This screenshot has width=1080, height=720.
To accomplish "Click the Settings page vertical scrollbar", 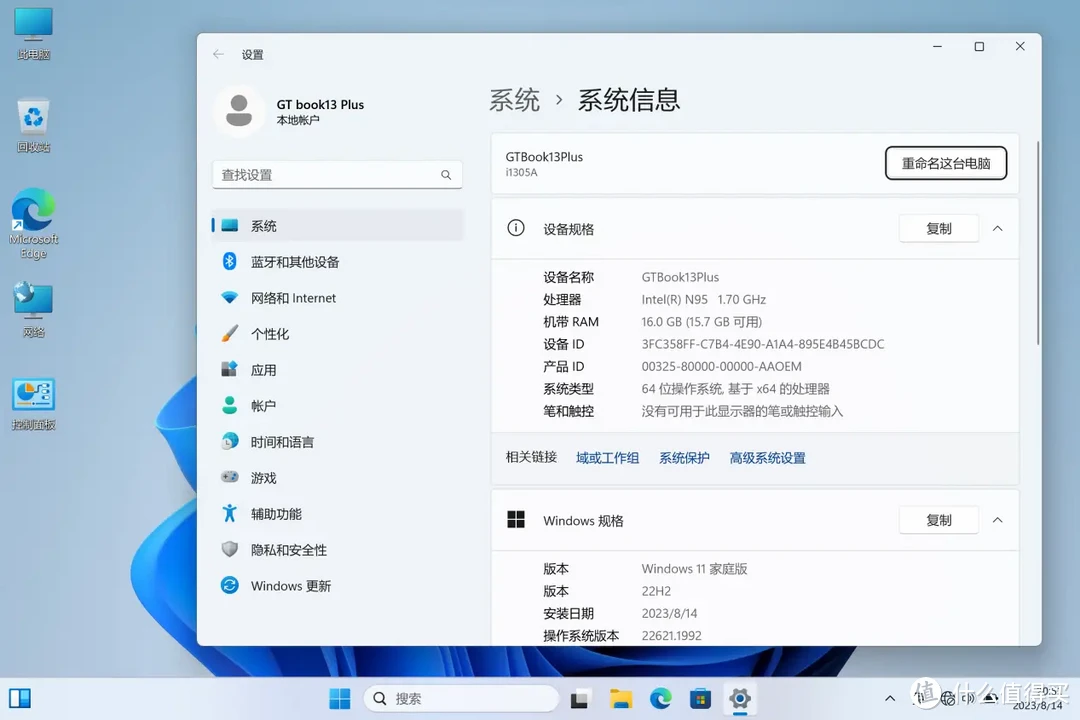I will click(1038, 243).
